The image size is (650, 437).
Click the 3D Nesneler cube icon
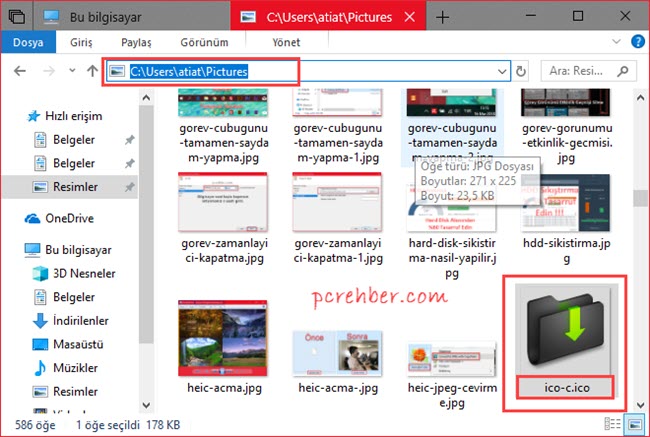click(x=40, y=274)
